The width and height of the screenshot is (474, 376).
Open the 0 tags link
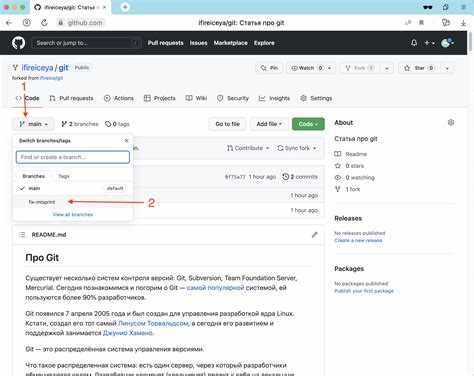click(117, 124)
